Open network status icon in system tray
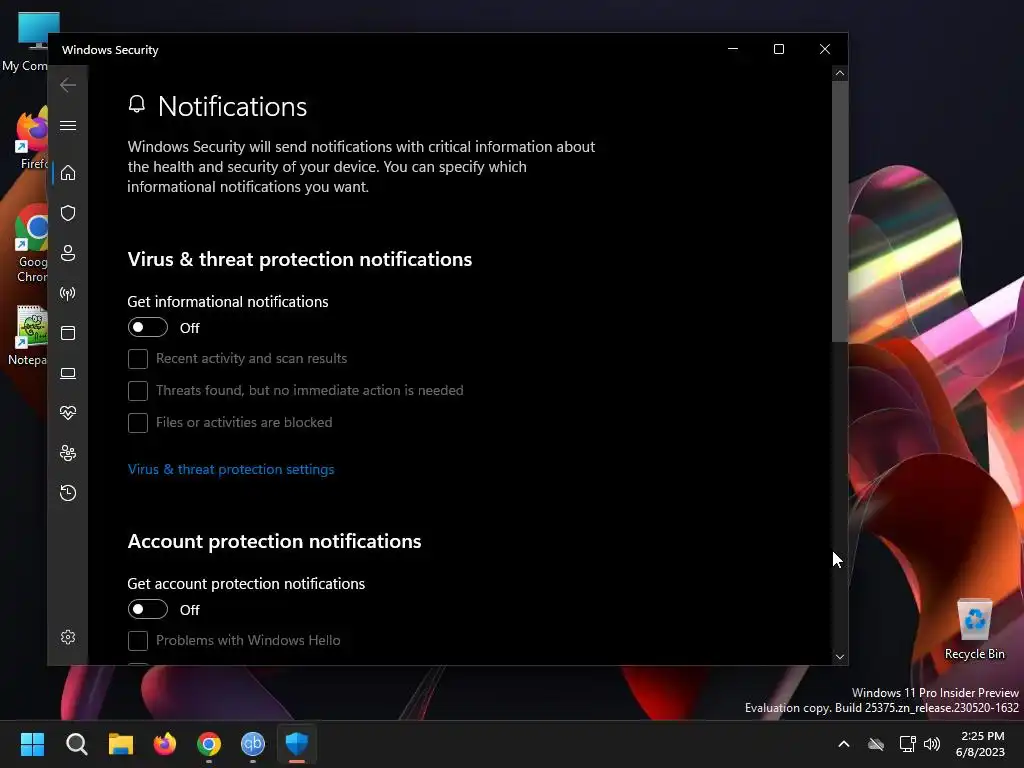 pyautogui.click(x=907, y=744)
